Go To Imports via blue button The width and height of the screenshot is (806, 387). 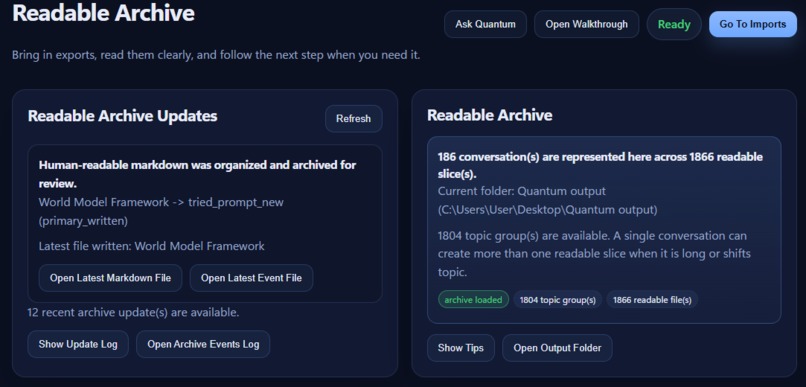[x=753, y=24]
